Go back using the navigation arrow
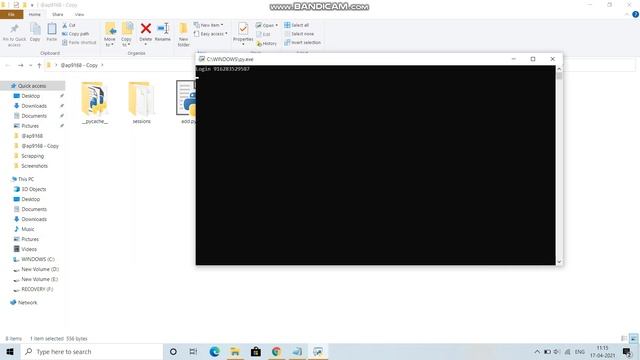 point(7,65)
